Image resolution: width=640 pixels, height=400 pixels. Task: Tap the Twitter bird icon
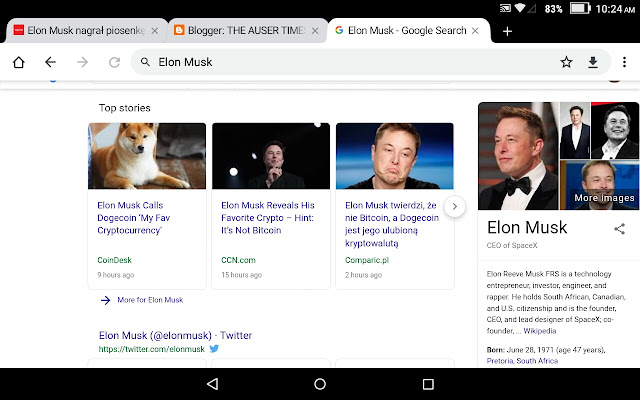point(214,349)
